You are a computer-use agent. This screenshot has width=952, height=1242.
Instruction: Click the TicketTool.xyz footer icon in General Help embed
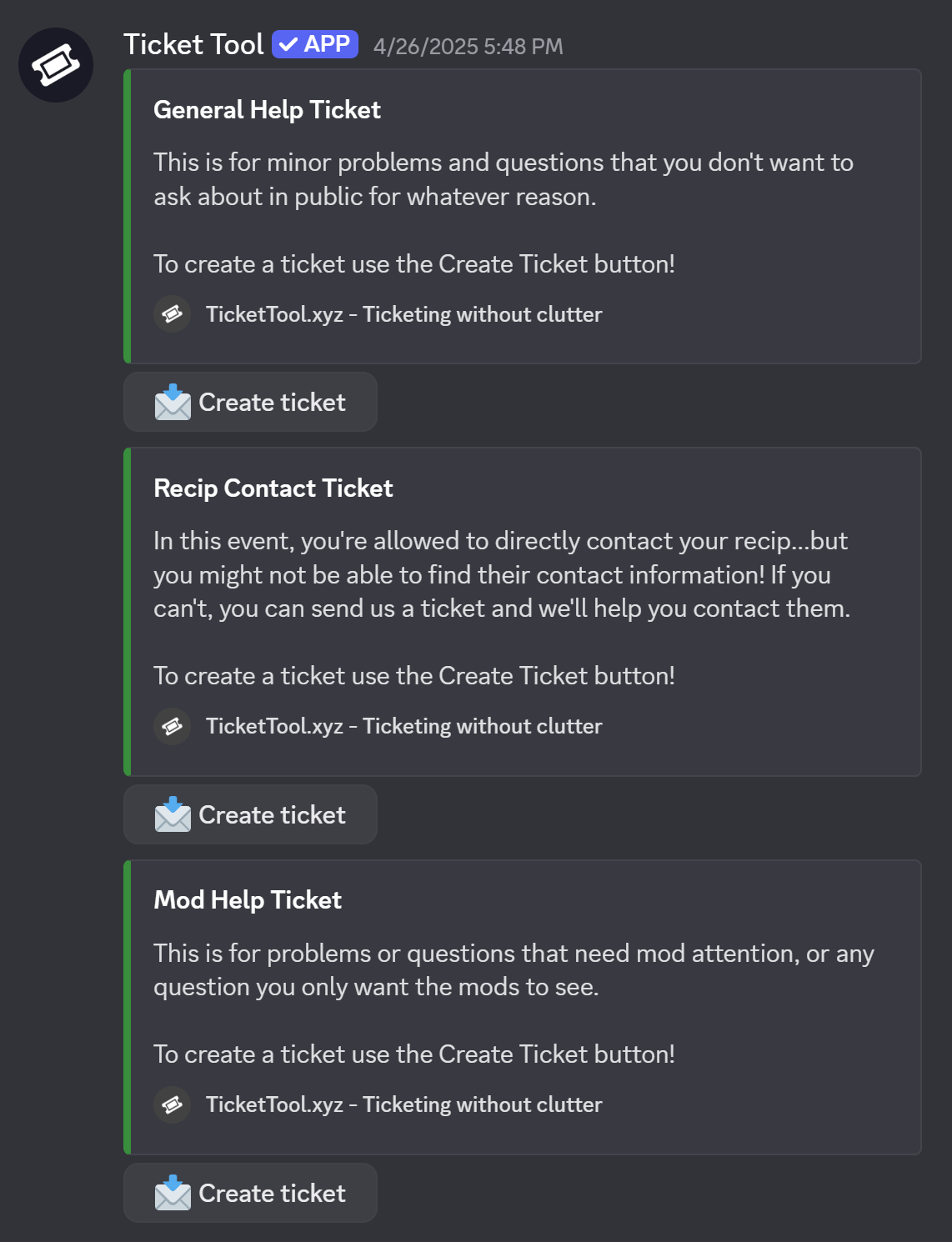pyautogui.click(x=173, y=314)
